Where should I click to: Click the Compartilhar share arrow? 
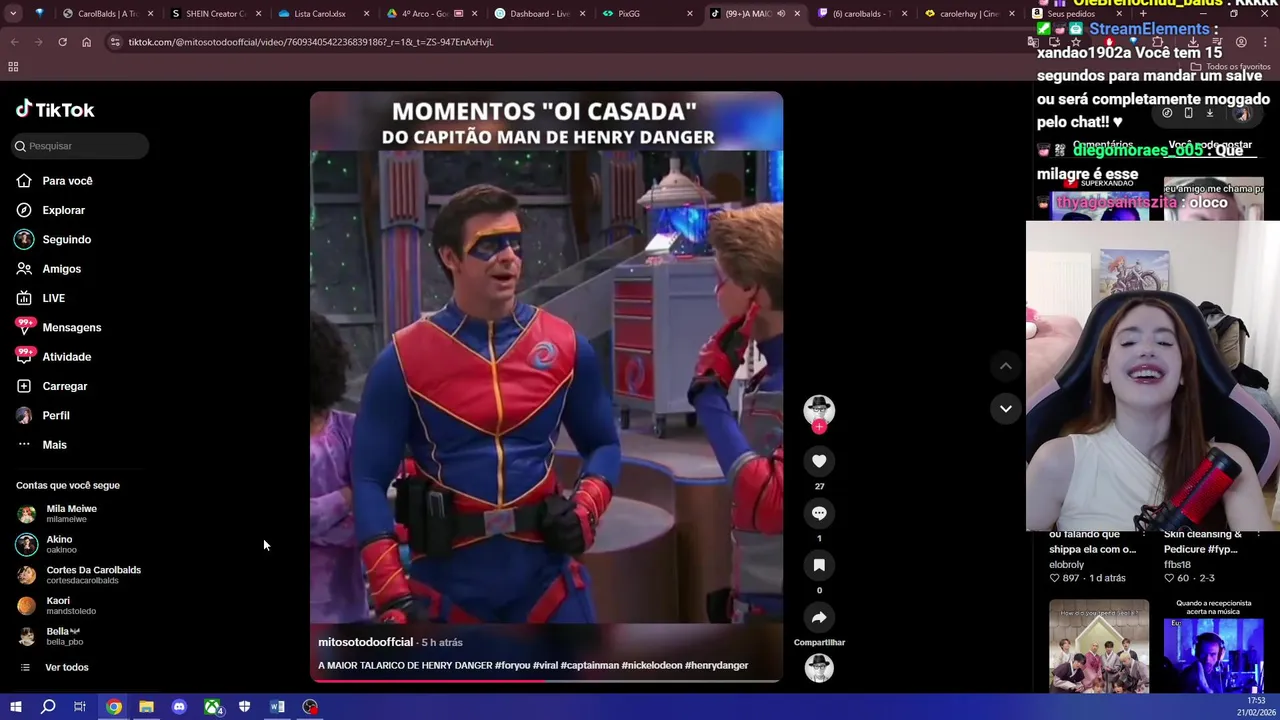(819, 617)
